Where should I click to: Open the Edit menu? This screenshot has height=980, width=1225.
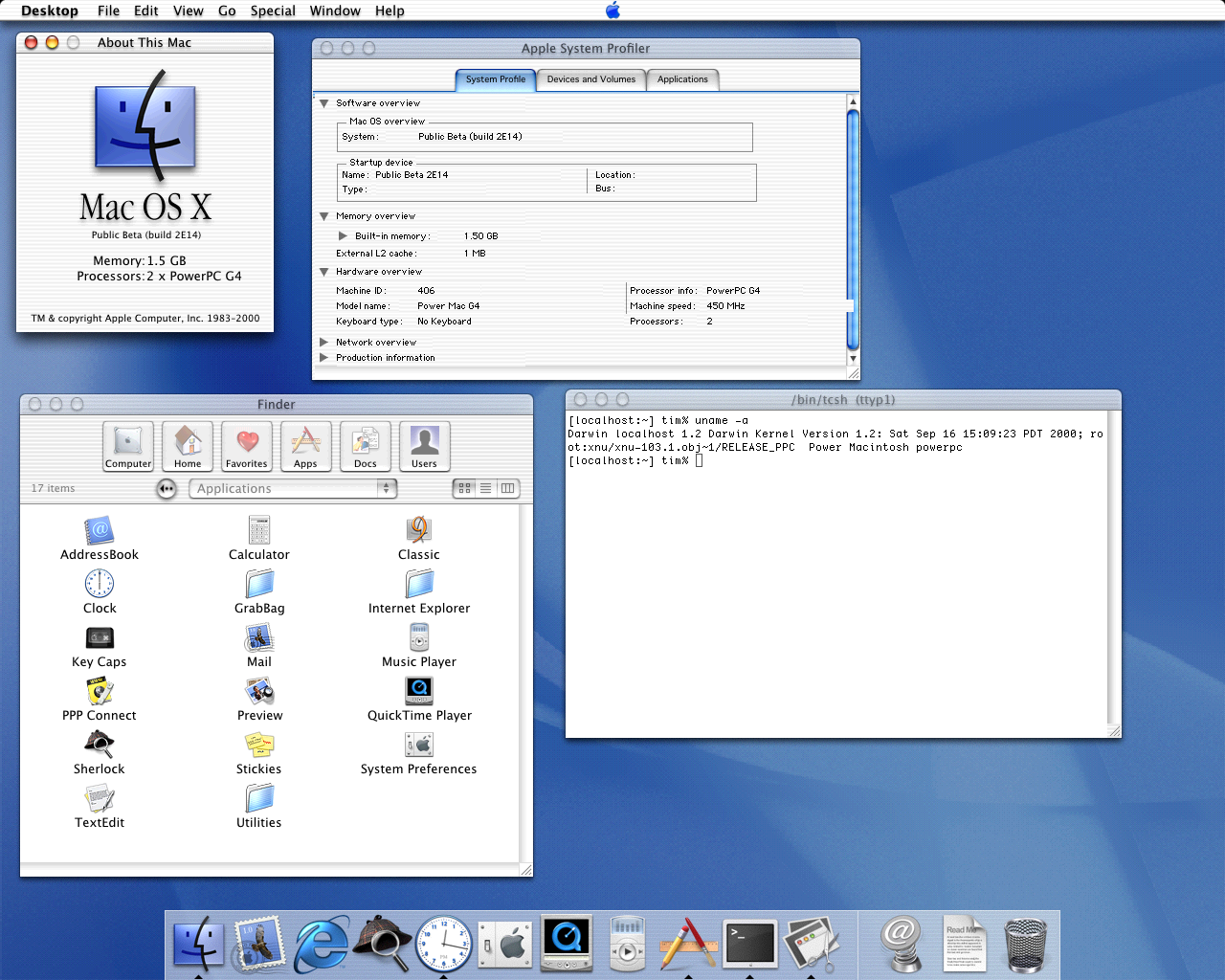146,11
